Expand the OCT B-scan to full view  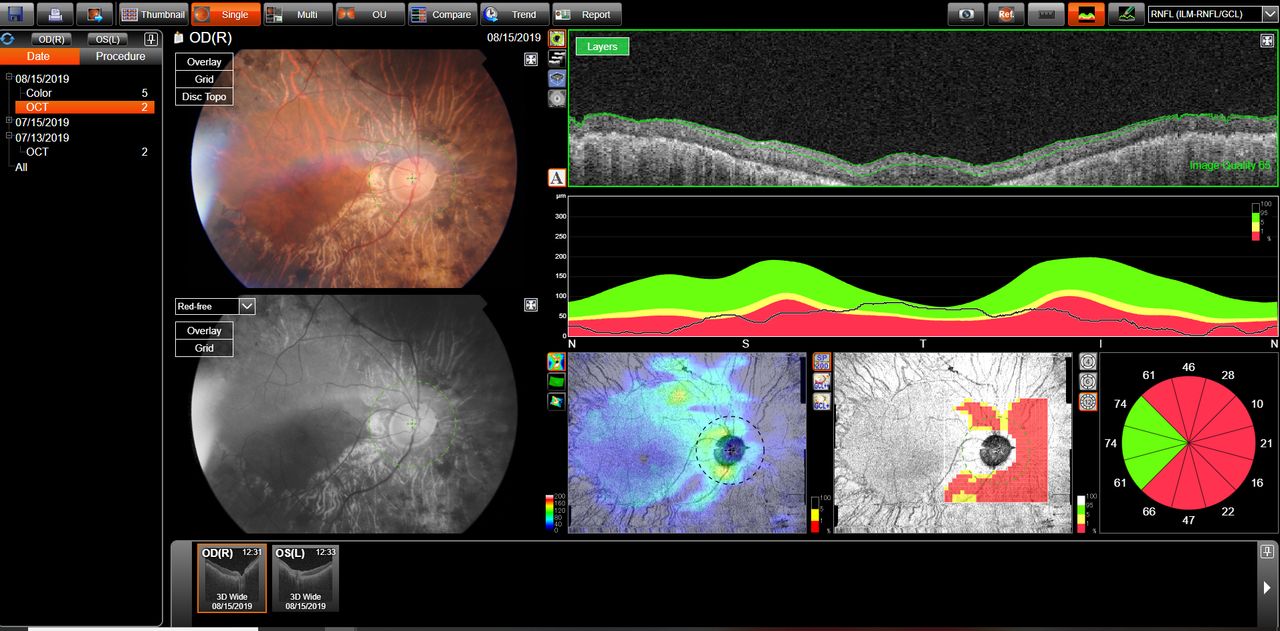(1268, 41)
